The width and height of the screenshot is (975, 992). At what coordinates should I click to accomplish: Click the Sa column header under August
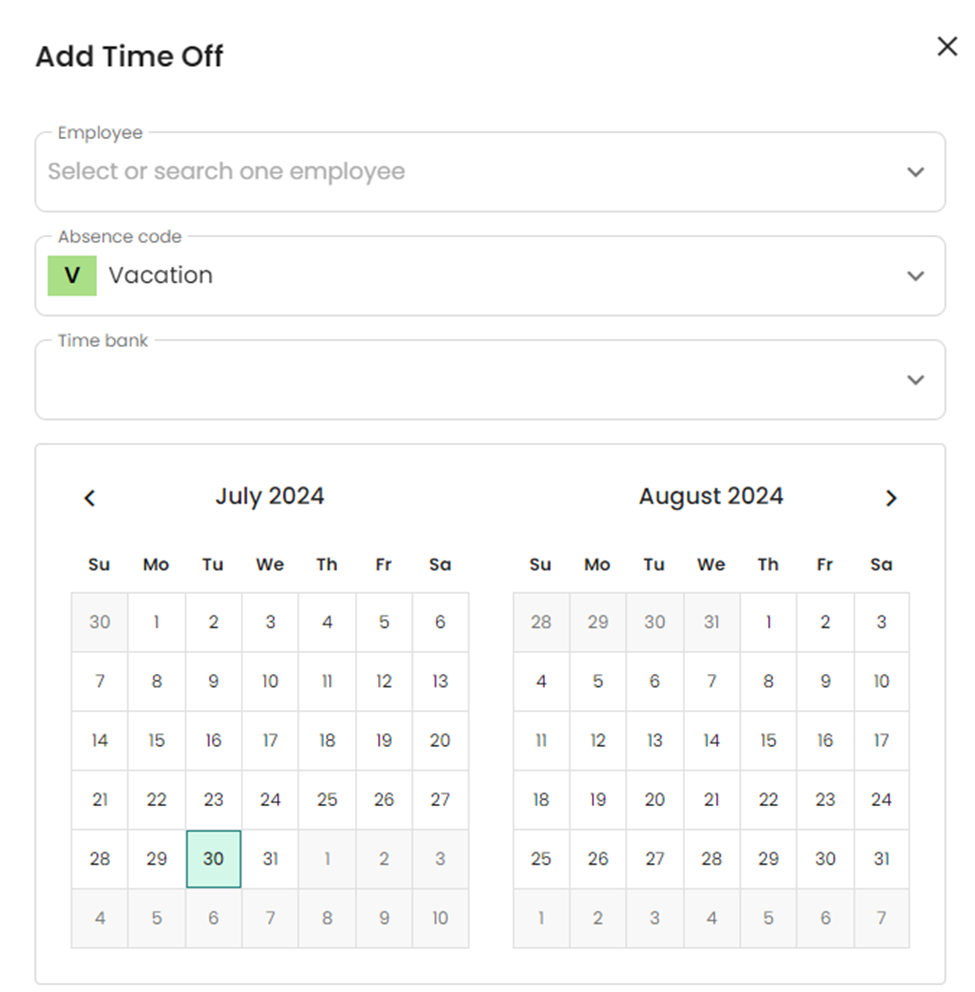click(x=881, y=564)
